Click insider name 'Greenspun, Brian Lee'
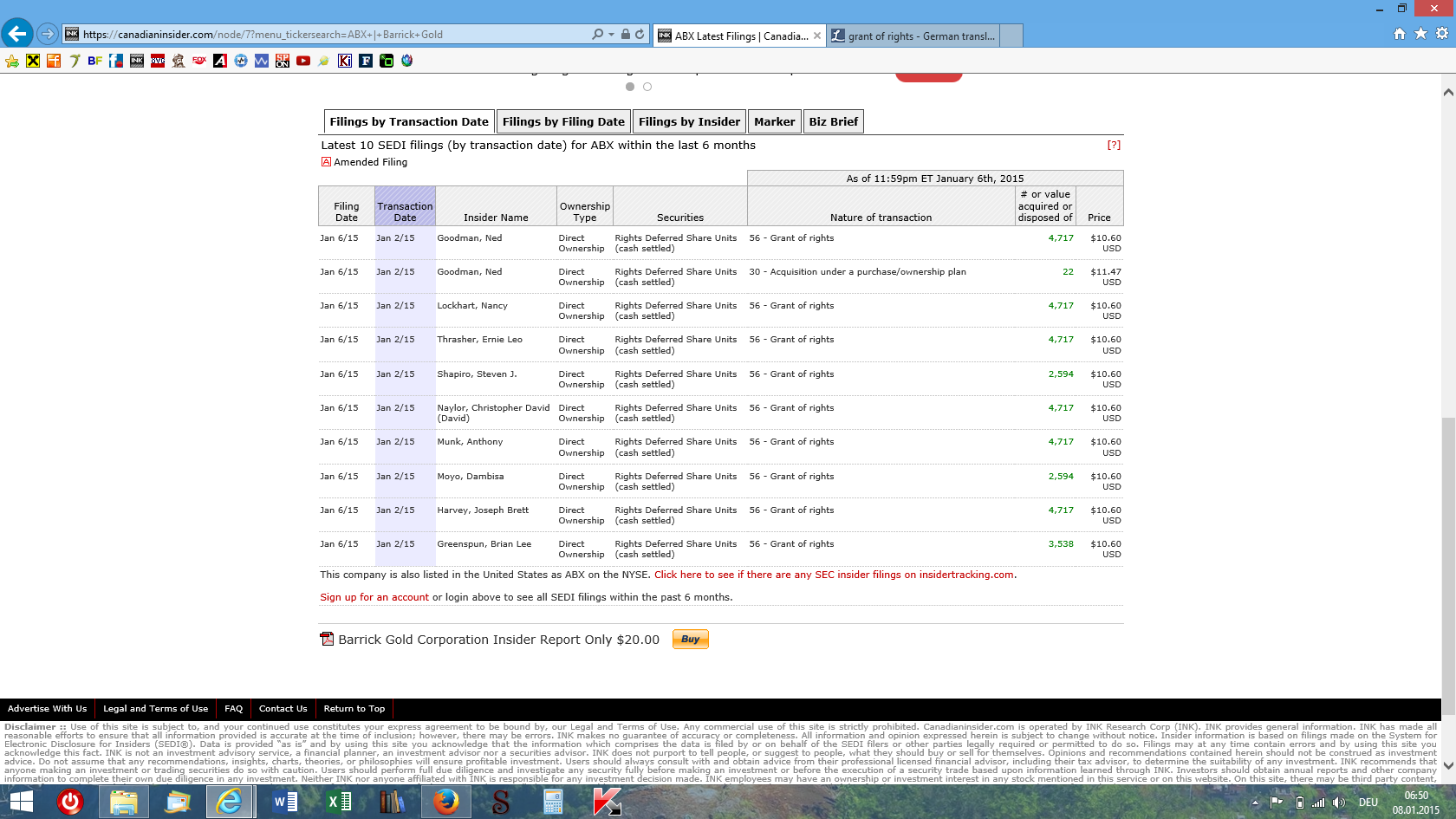1456x819 pixels. point(484,544)
